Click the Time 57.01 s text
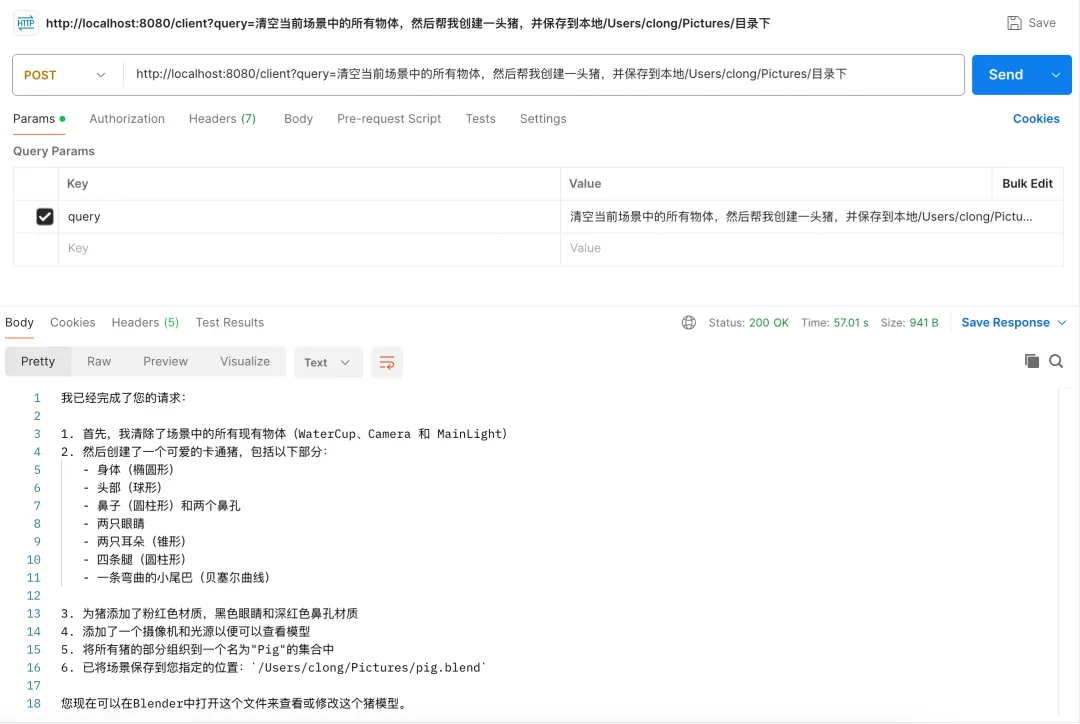The image size is (1080, 724). click(x=834, y=322)
